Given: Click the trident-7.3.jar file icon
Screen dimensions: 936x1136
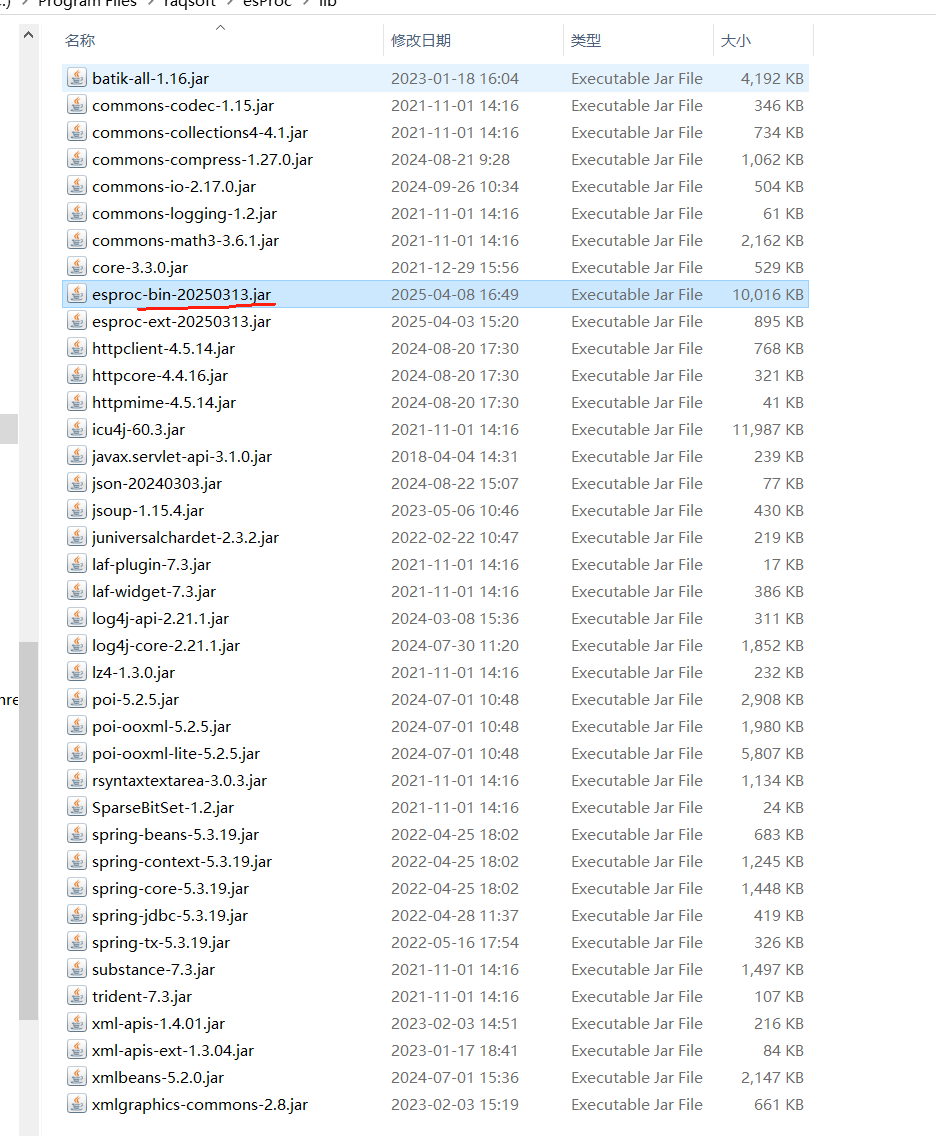Looking at the screenshot, I should pos(77,995).
